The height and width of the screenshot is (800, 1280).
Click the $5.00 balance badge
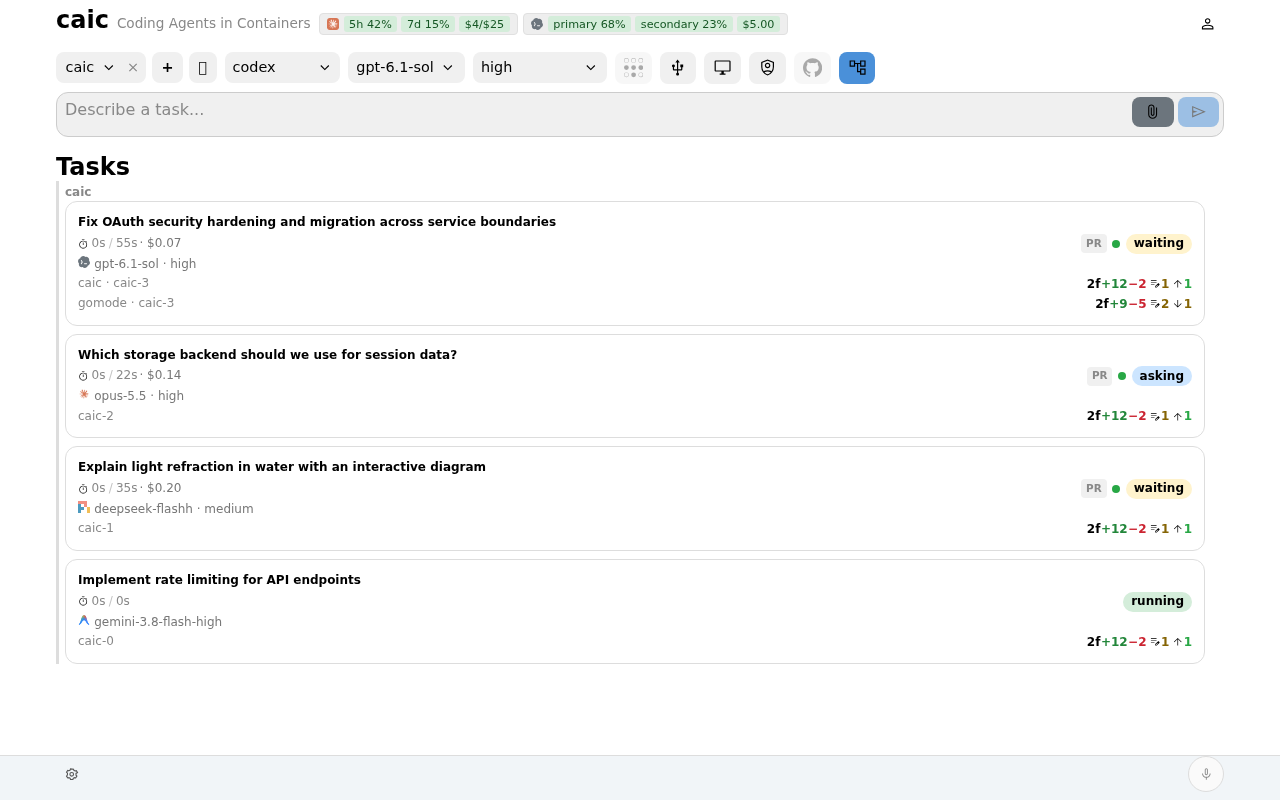[759, 24]
